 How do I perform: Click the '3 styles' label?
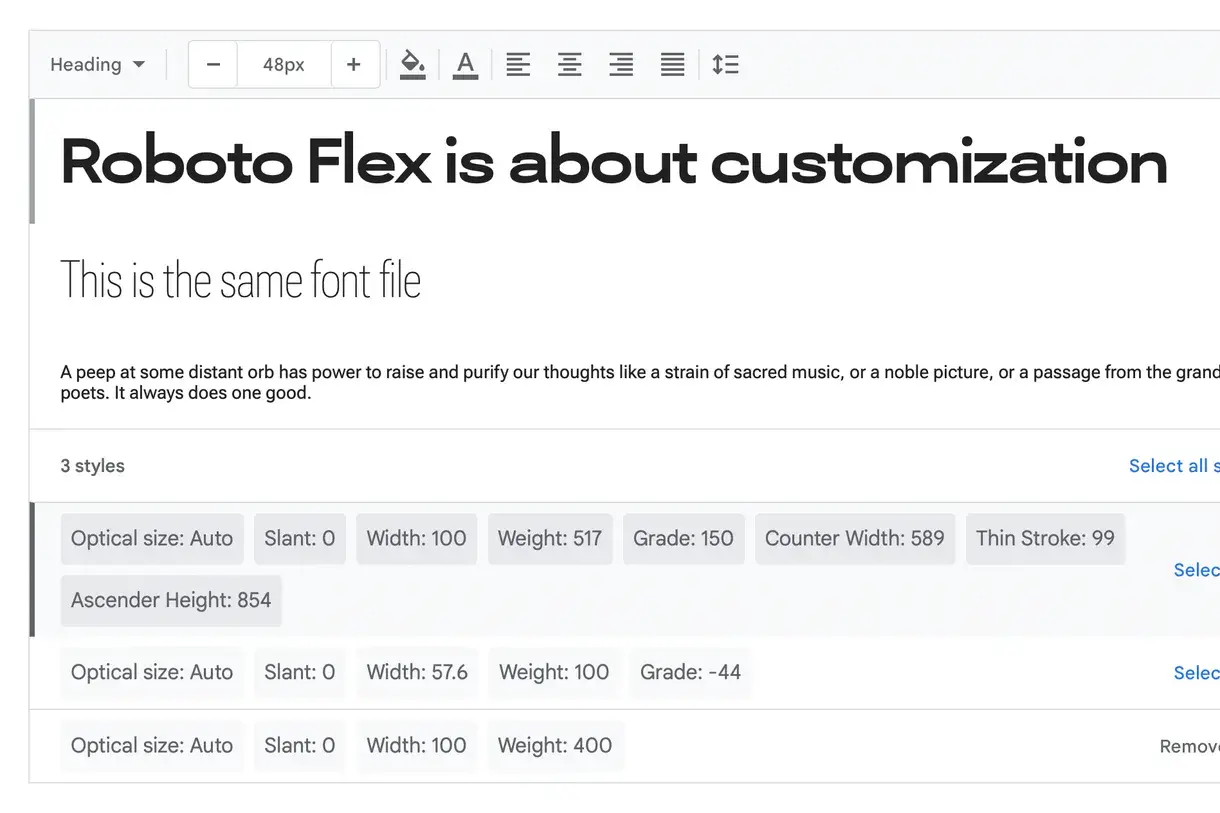point(92,466)
